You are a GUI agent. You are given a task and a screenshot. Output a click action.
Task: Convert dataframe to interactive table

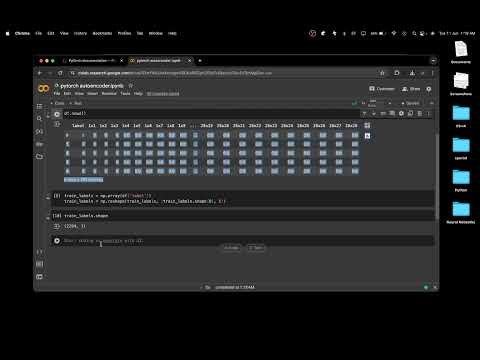pos(367,125)
